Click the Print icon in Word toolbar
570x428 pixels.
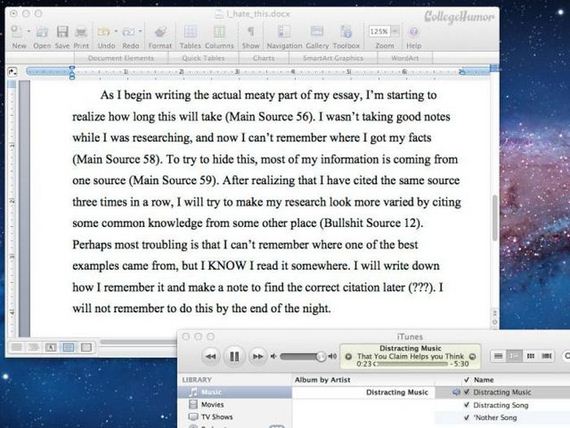coord(81,32)
